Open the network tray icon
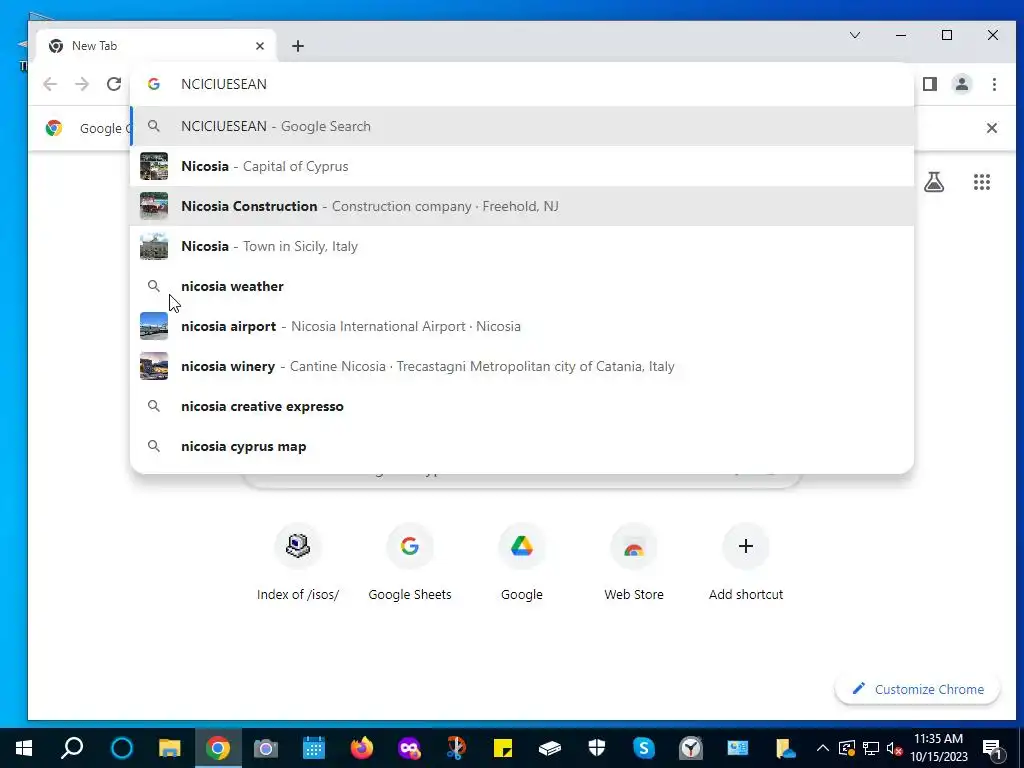 tap(871, 748)
